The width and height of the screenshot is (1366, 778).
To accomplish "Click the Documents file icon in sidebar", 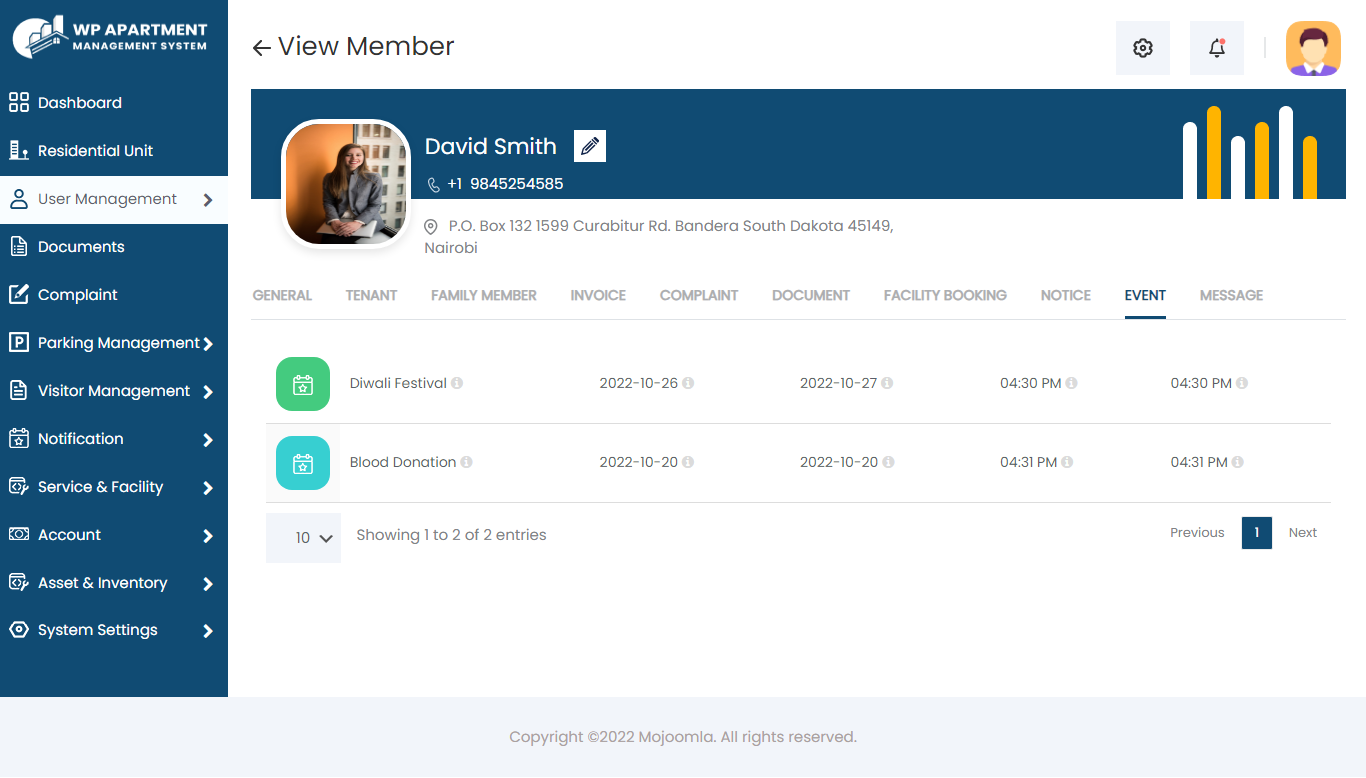I will [18, 246].
